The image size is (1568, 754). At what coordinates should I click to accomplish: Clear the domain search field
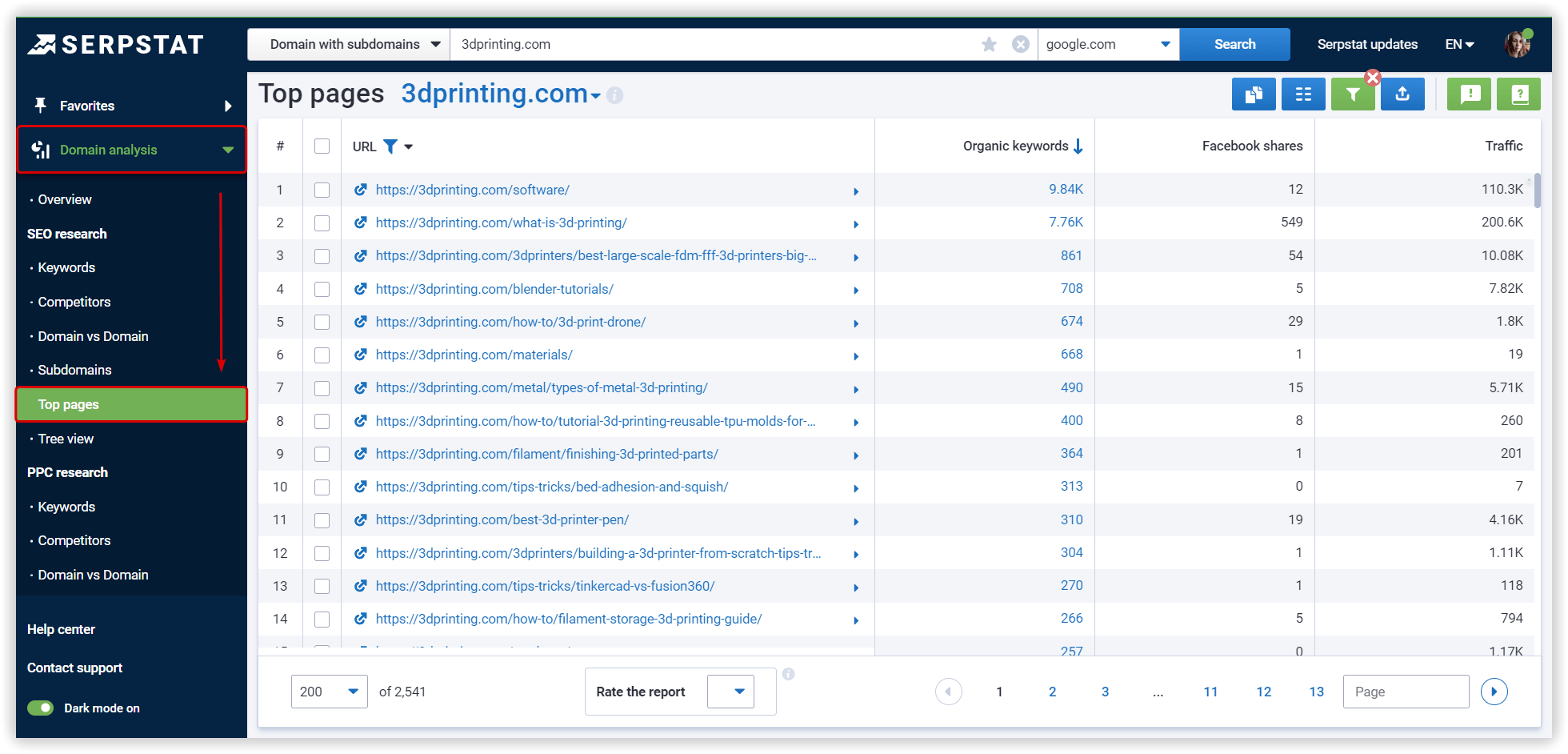point(1021,44)
